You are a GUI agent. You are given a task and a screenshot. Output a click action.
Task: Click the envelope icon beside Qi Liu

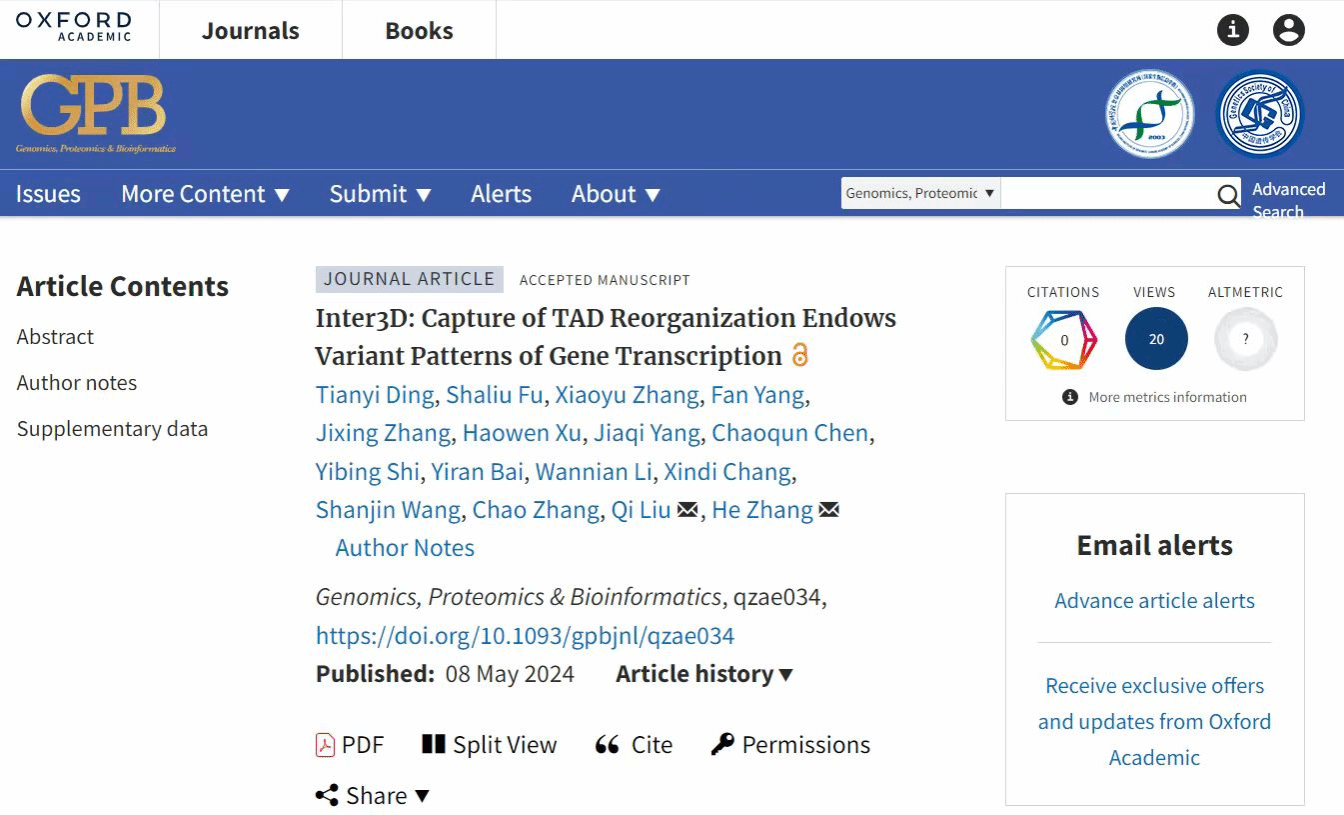point(688,510)
